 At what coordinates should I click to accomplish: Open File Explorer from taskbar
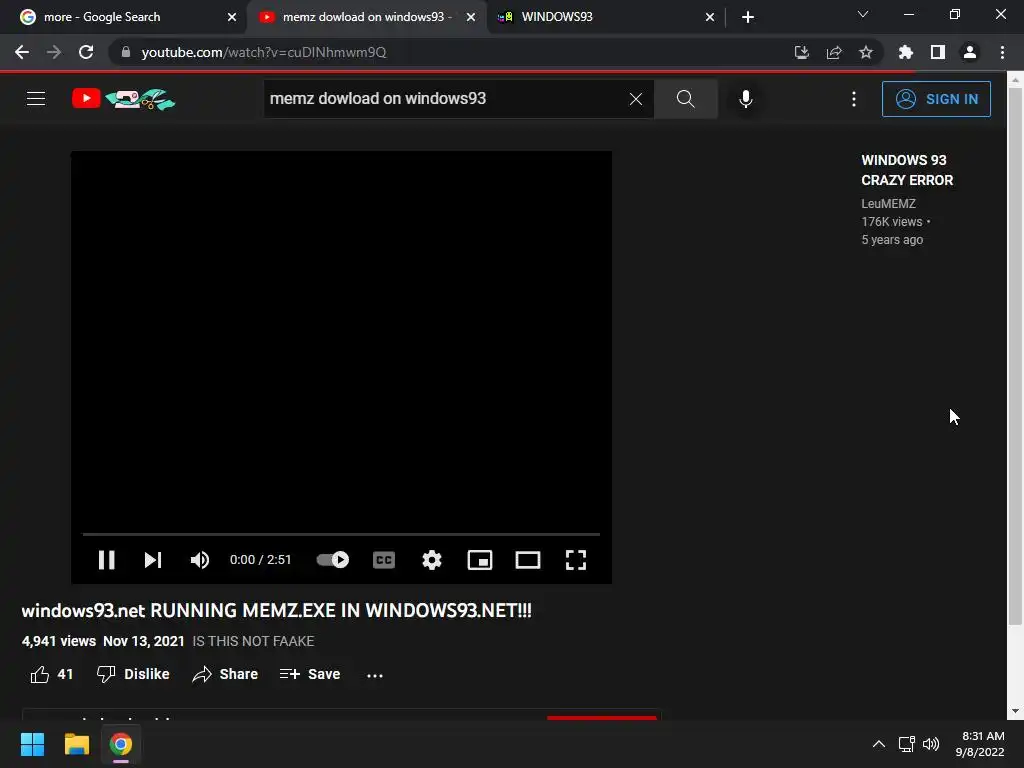[x=76, y=744]
